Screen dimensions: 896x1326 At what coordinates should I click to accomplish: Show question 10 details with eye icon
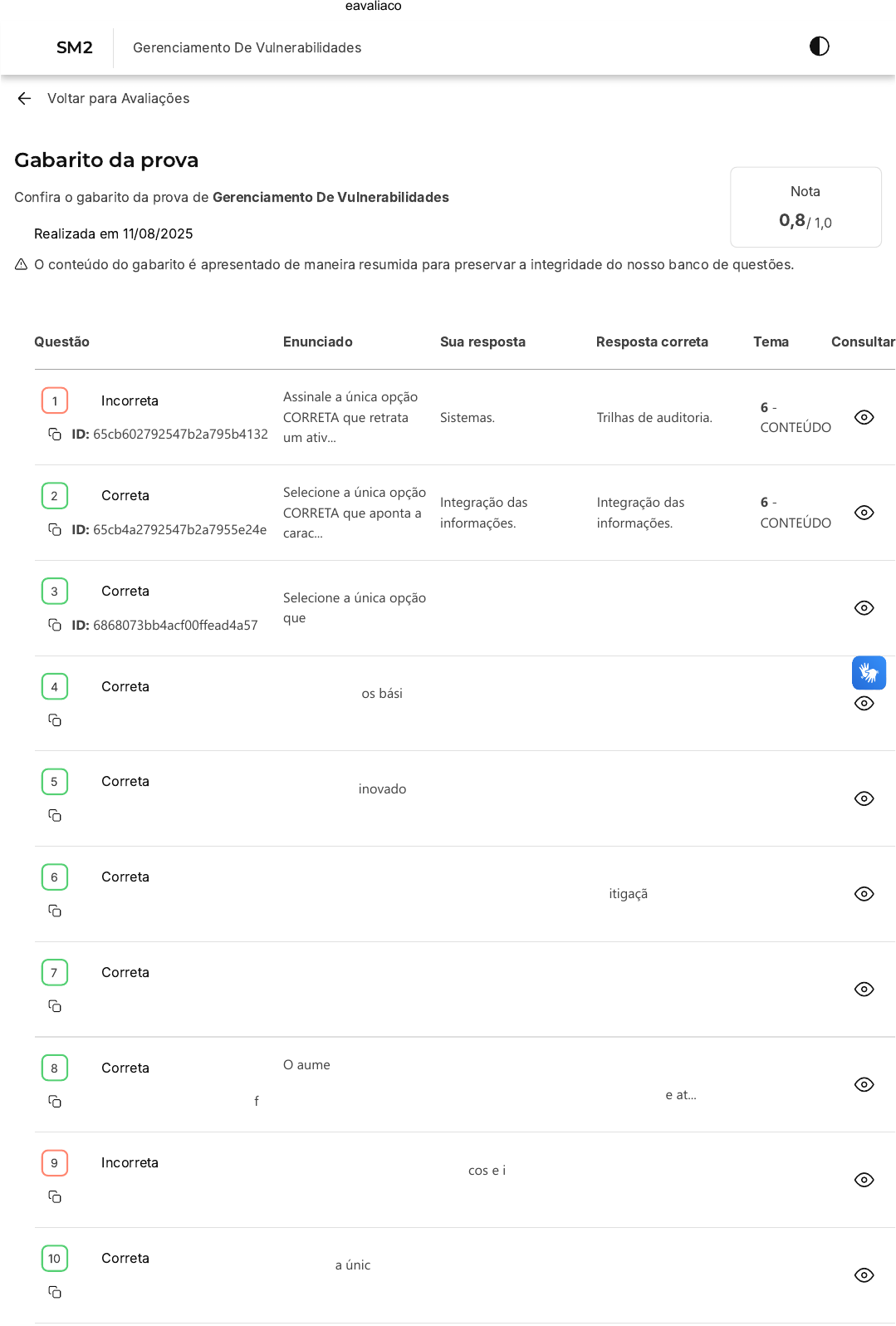click(x=864, y=1275)
